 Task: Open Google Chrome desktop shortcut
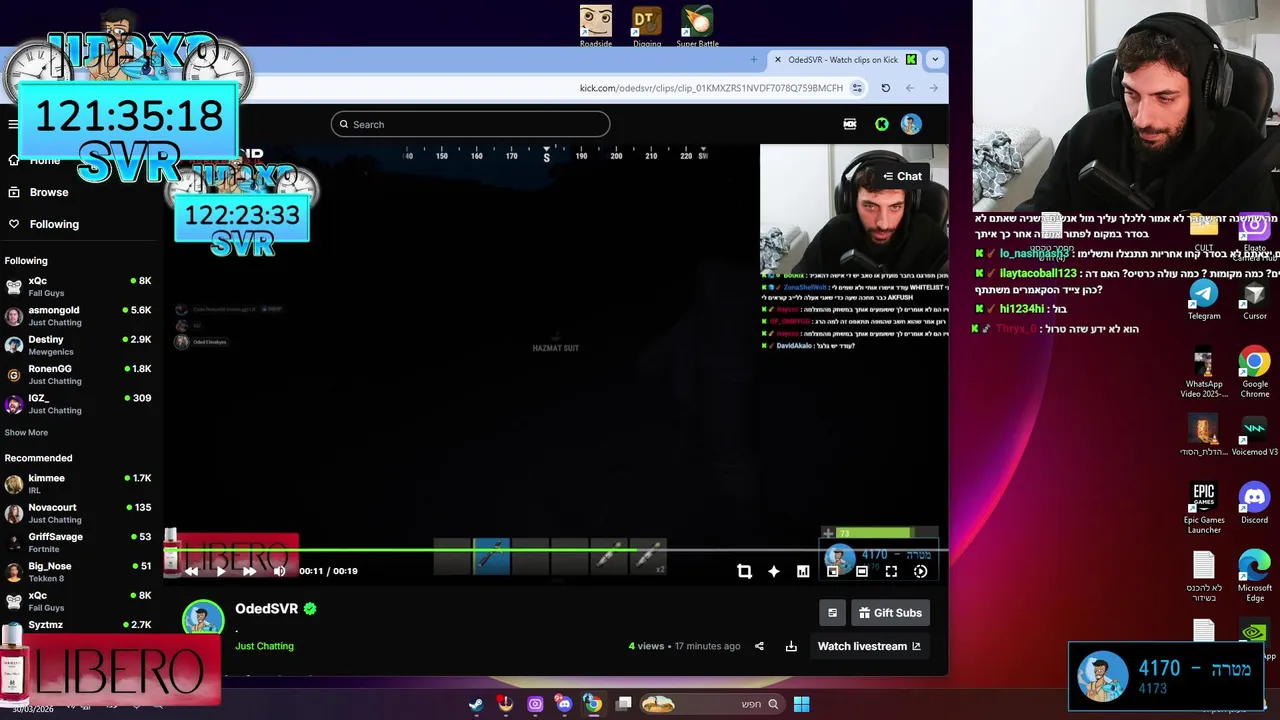coord(1255,372)
